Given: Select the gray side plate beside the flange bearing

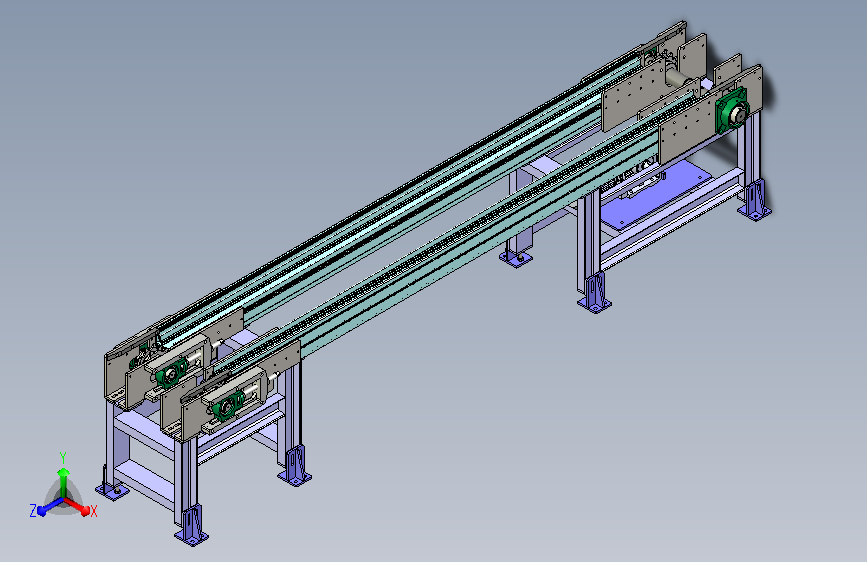Looking at the screenshot, I should coord(687,128).
